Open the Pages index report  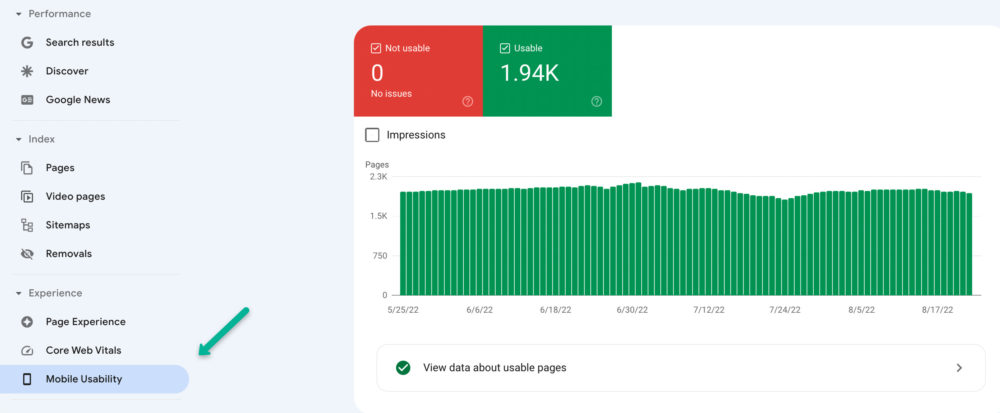pyautogui.click(x=60, y=168)
